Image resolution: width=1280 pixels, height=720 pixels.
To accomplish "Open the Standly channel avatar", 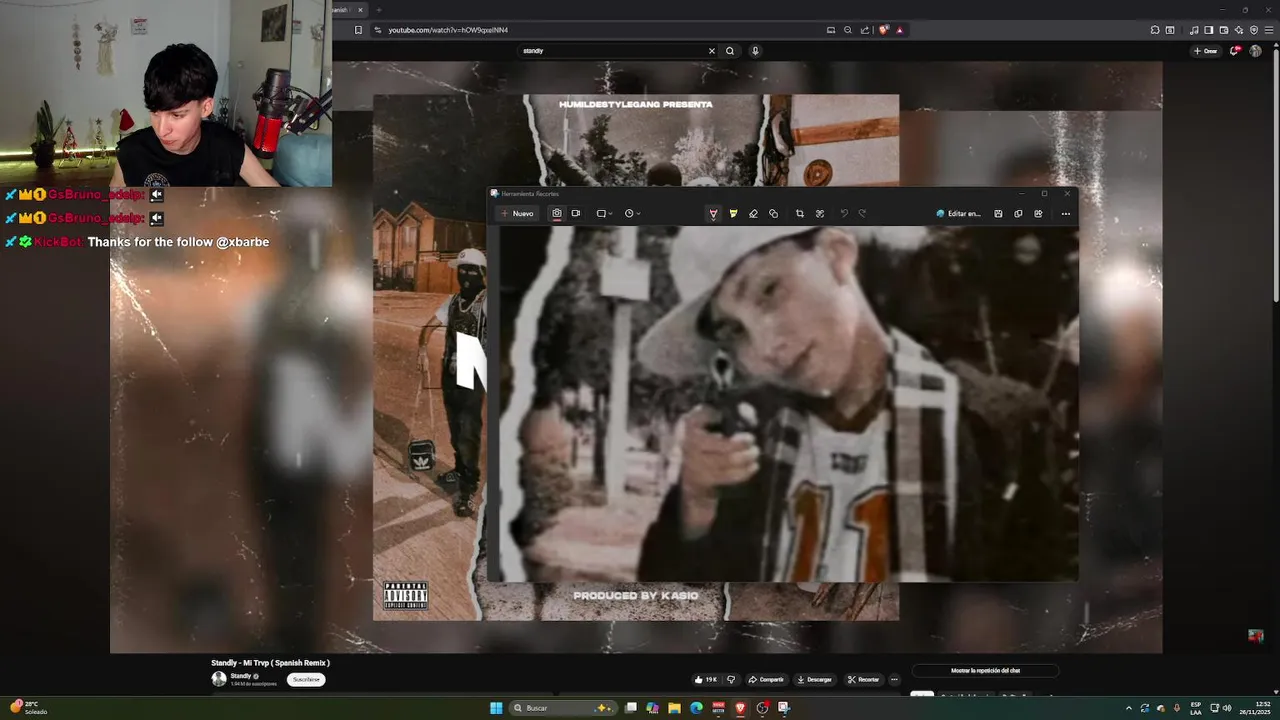I will tap(219, 679).
